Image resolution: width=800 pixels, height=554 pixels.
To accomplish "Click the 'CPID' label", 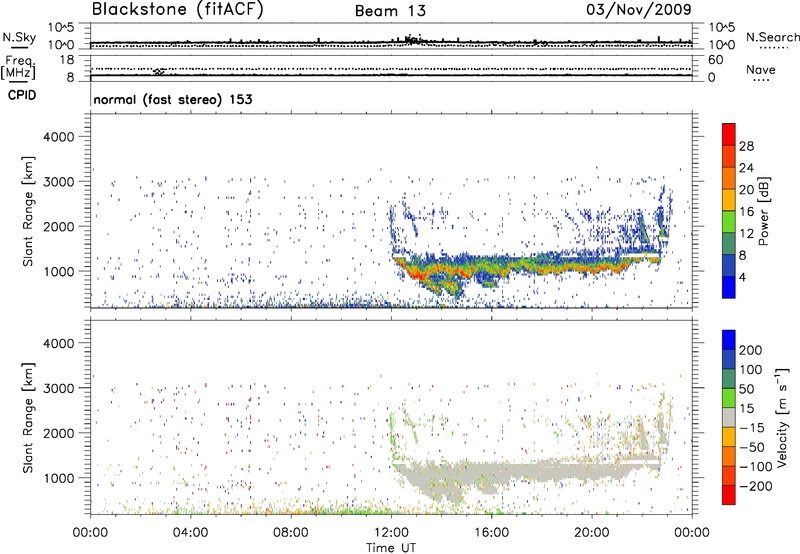I will (x=22, y=95).
